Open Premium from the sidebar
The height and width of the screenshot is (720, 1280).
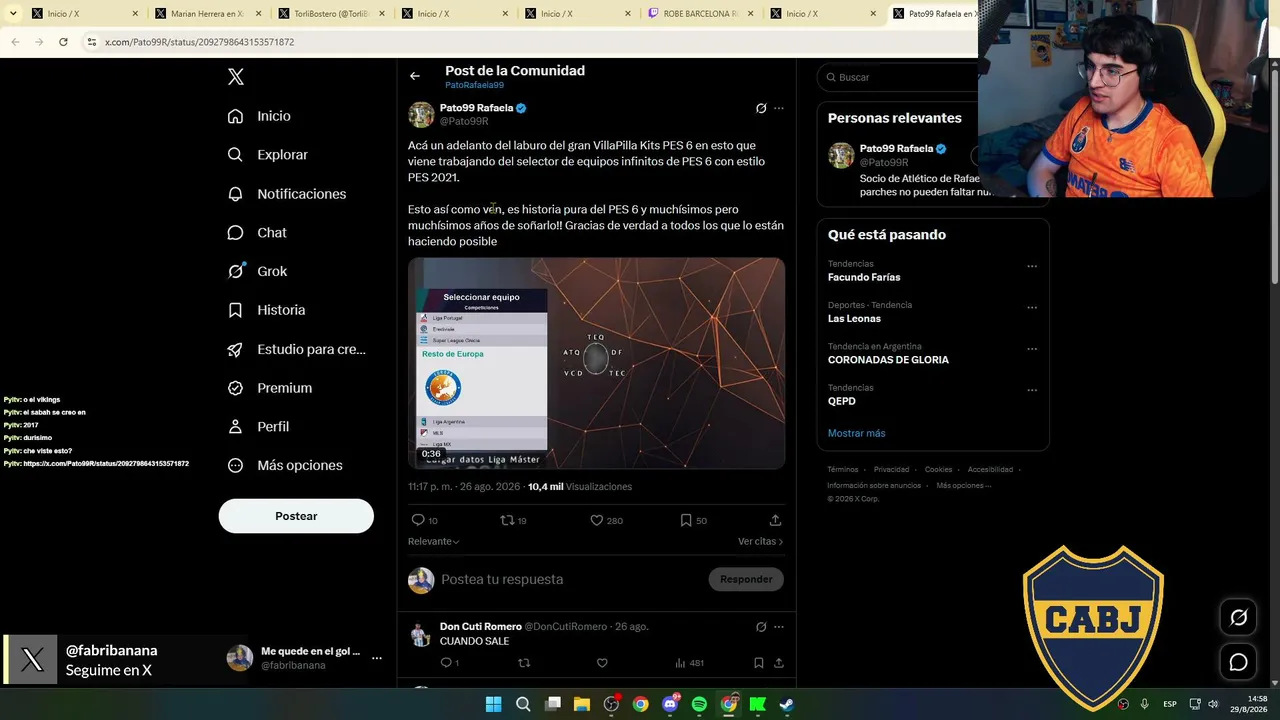270,388
